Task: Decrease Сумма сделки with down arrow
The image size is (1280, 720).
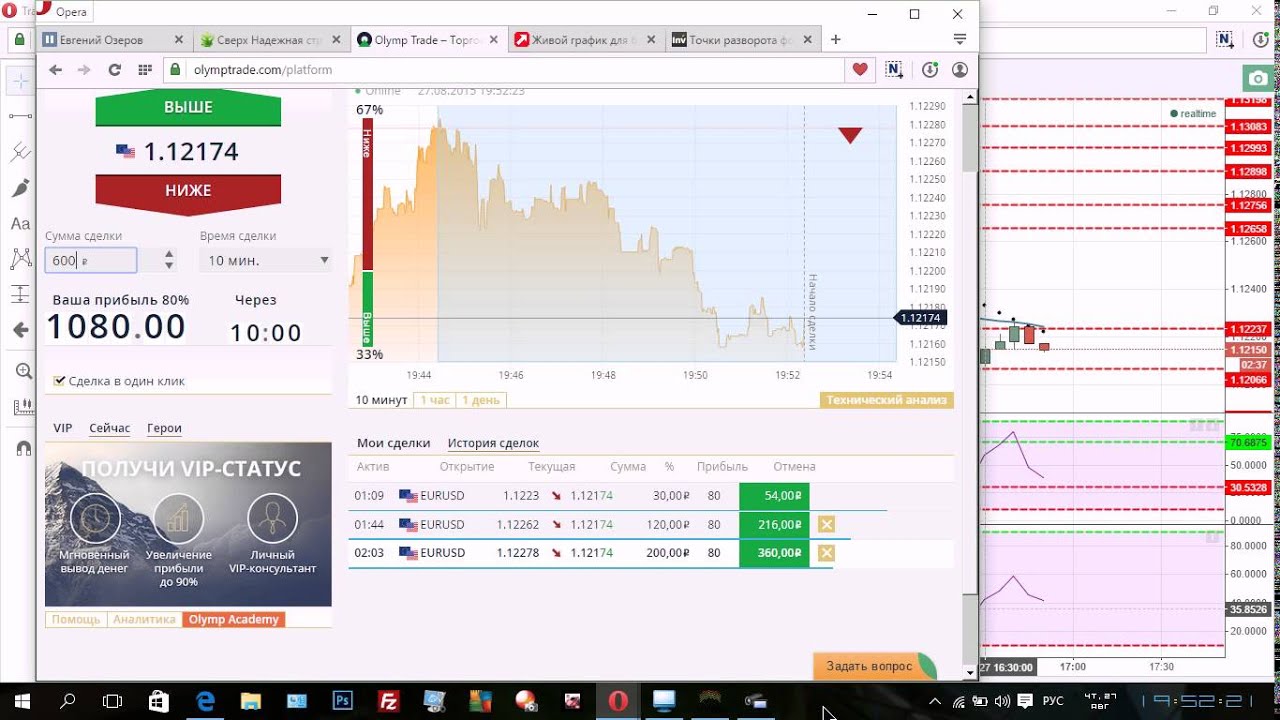Action: (x=169, y=266)
